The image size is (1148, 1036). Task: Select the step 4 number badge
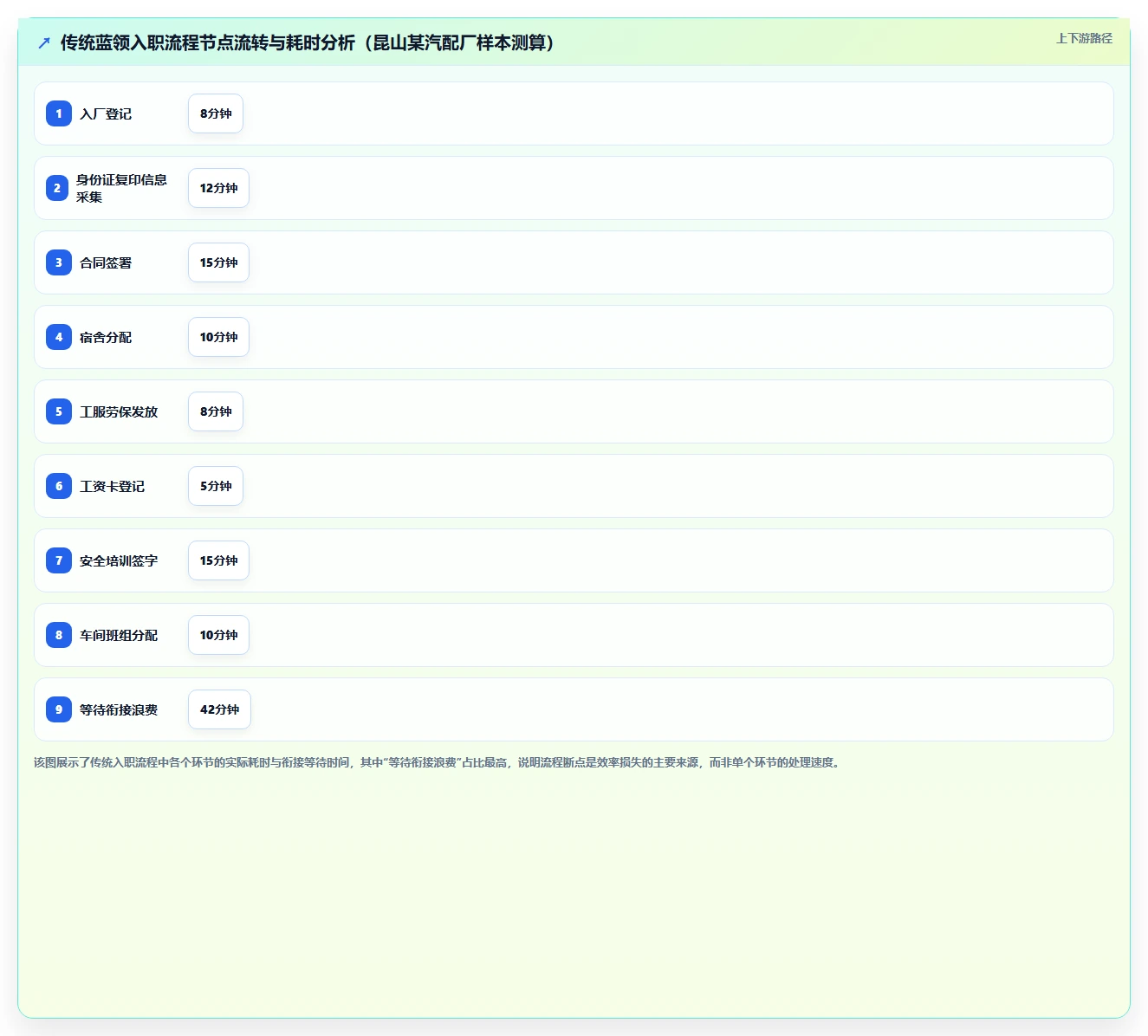(x=59, y=337)
